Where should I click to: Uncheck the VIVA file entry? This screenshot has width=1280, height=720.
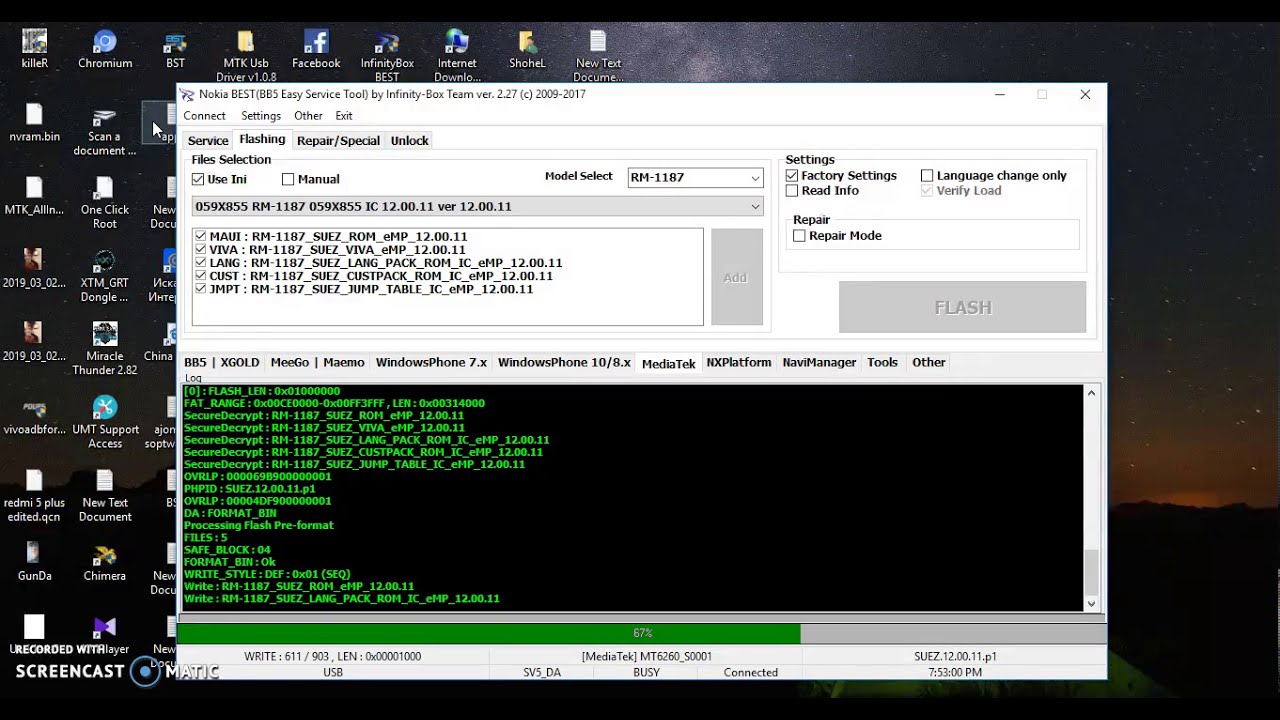tap(201, 249)
